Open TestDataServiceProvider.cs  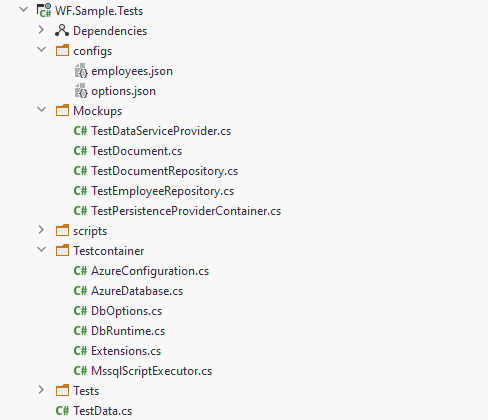(x=161, y=131)
